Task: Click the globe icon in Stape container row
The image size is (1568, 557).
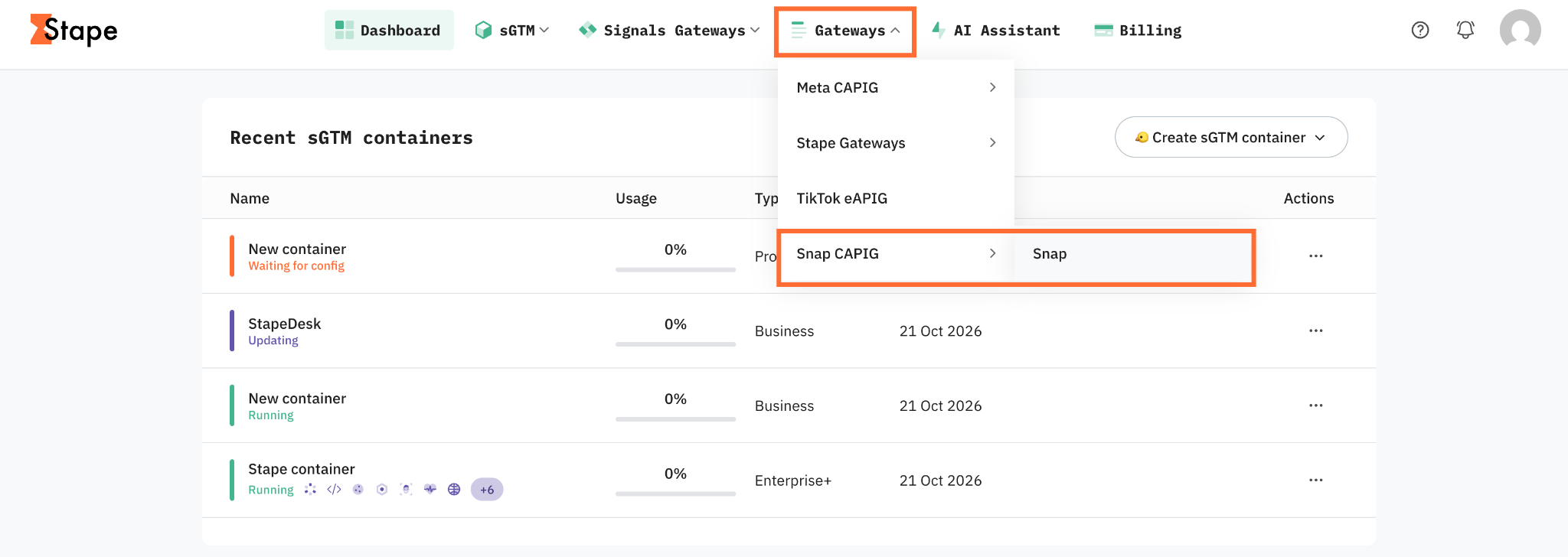Action: 454,490
